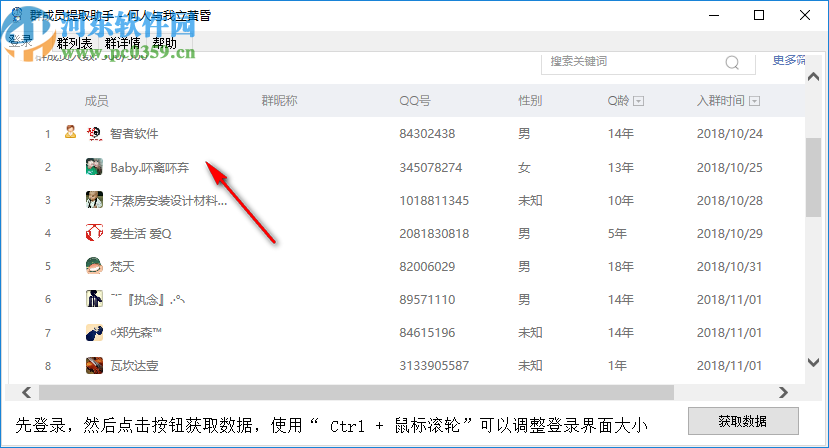Expand the 入群时间 sort dropdown
Viewport: 829px width, 448px height.
coord(755,101)
